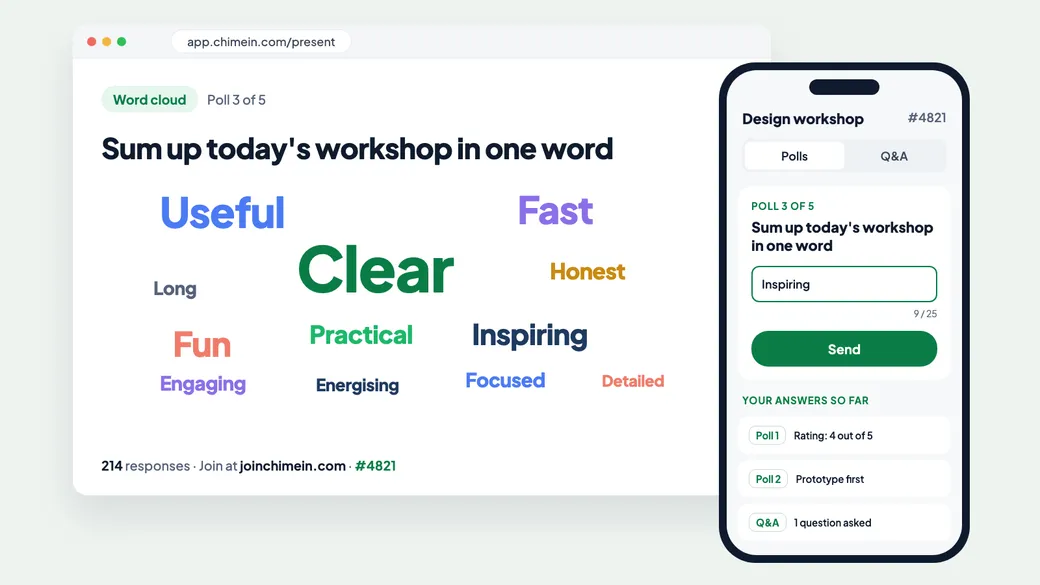1040x585 pixels.
Task: Click the word Useful in the cloud
Action: click(x=222, y=212)
